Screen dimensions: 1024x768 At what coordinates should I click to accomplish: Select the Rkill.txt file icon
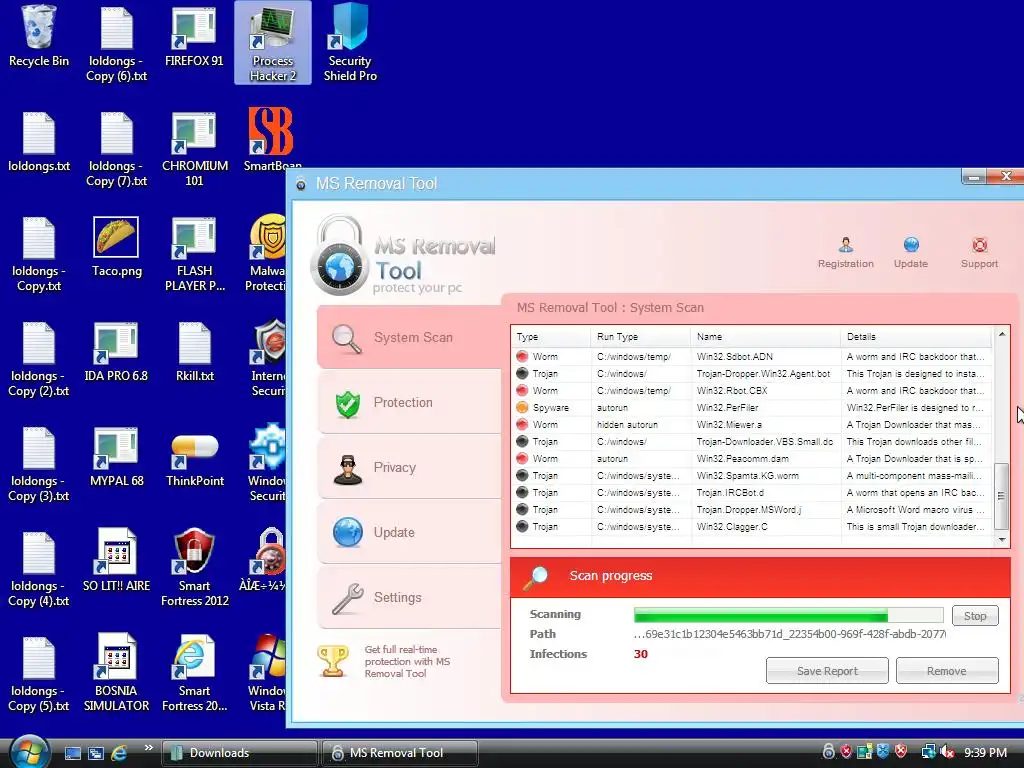click(x=195, y=351)
